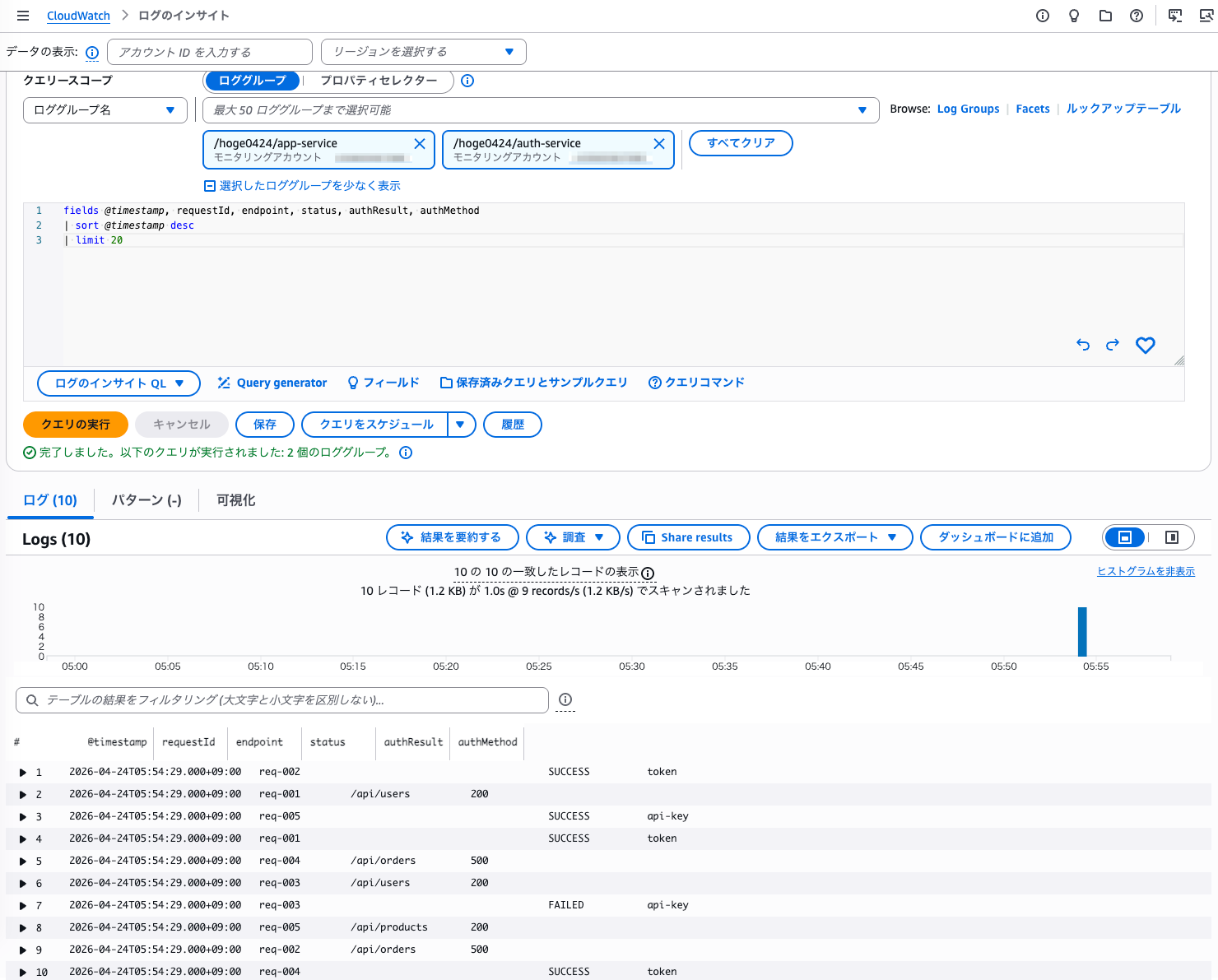Open the help question-mark icon in the header
This screenshot has height=980, width=1218.
pyautogui.click(x=1137, y=15)
